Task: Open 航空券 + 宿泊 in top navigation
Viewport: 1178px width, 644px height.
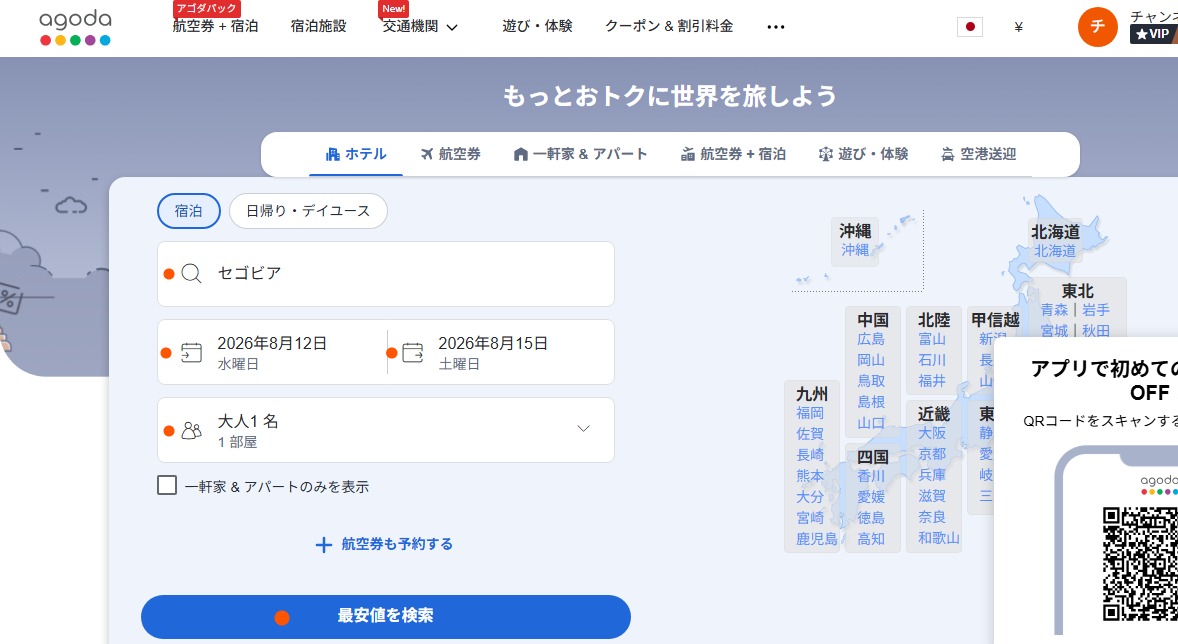Action: [215, 26]
